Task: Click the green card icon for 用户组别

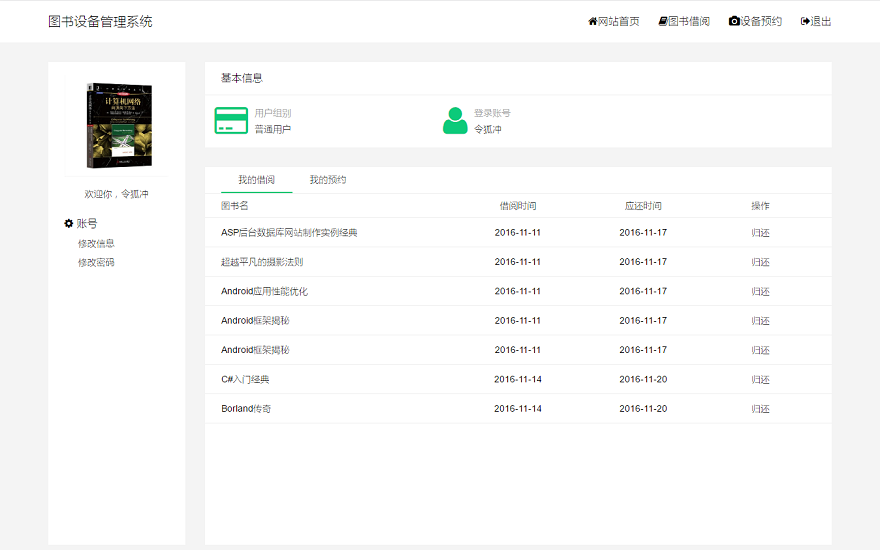Action: (231, 121)
